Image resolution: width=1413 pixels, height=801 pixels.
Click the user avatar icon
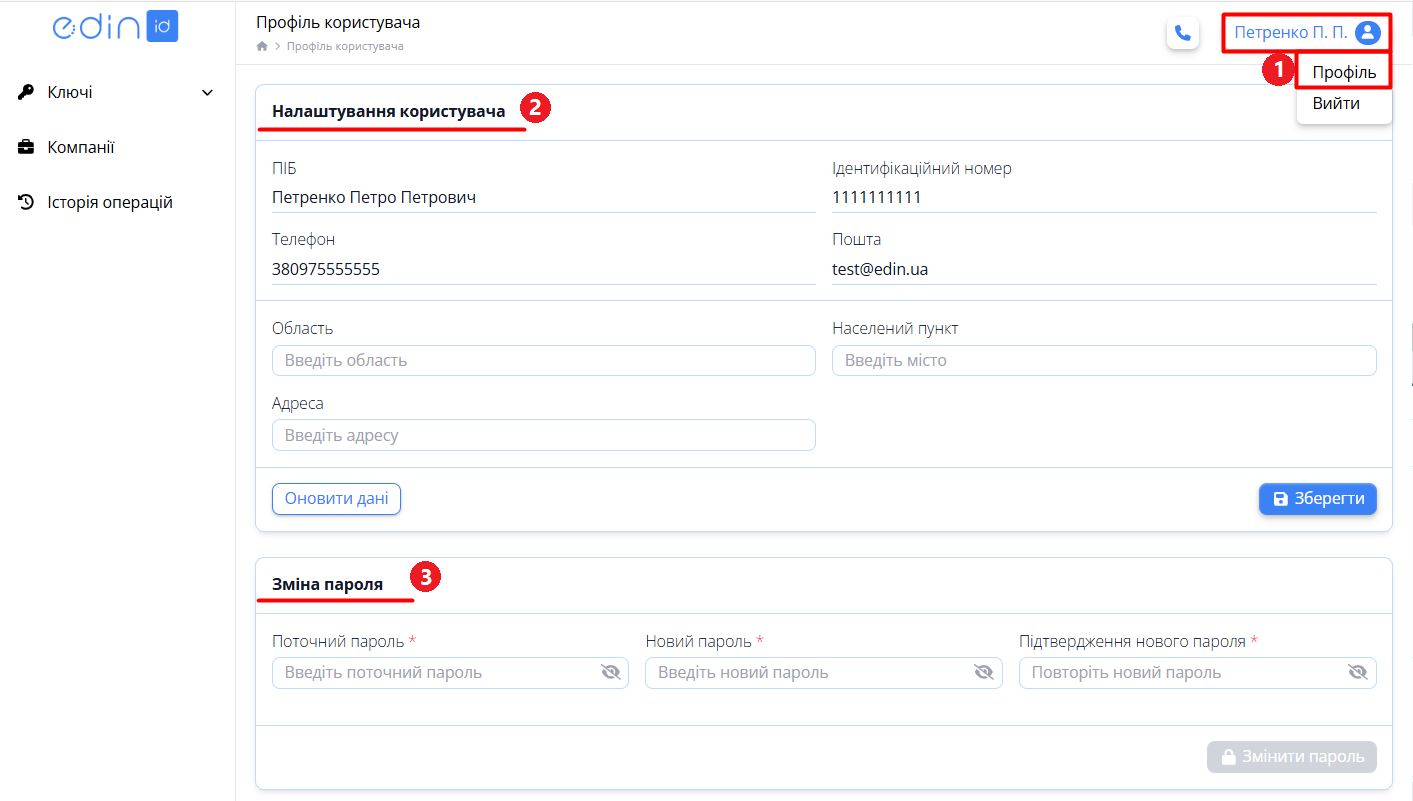click(x=1367, y=33)
